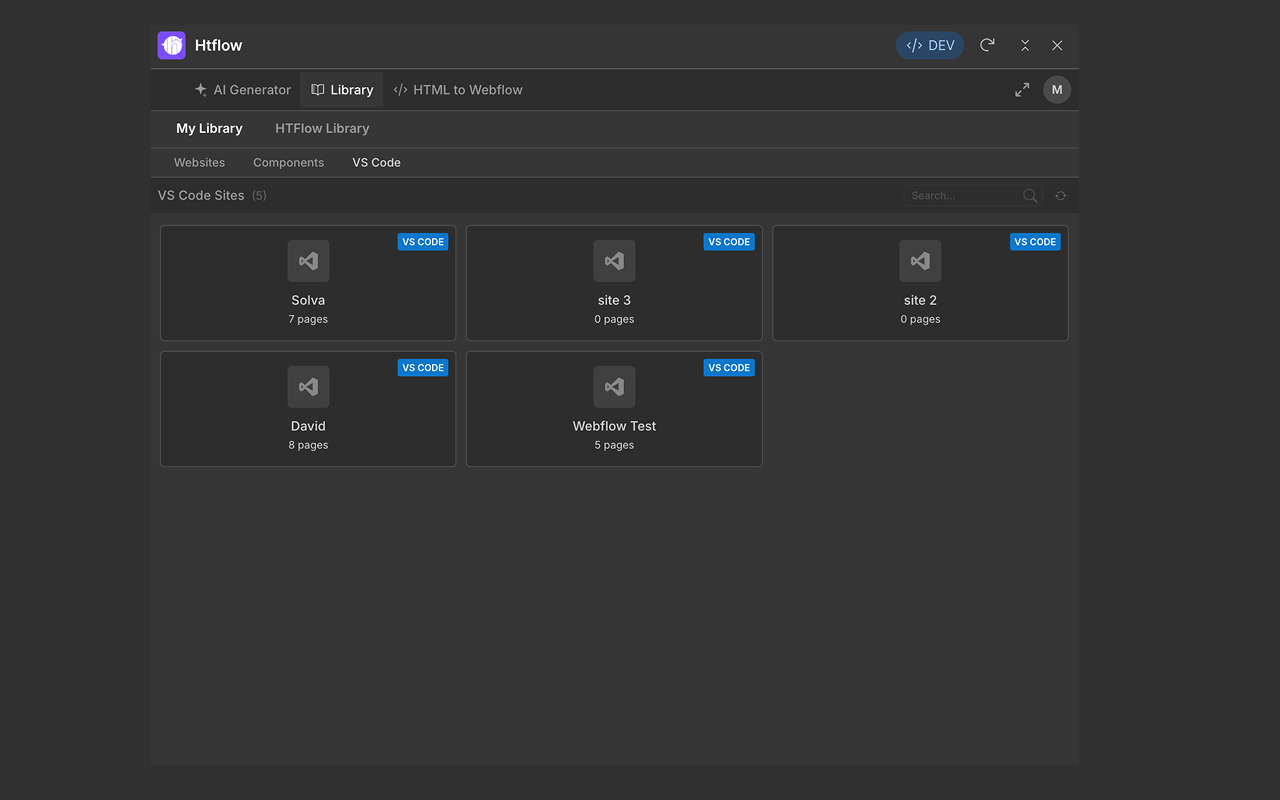Click the VS CODE badge on Solva card
Image resolution: width=1280 pixels, height=800 pixels.
tap(423, 242)
